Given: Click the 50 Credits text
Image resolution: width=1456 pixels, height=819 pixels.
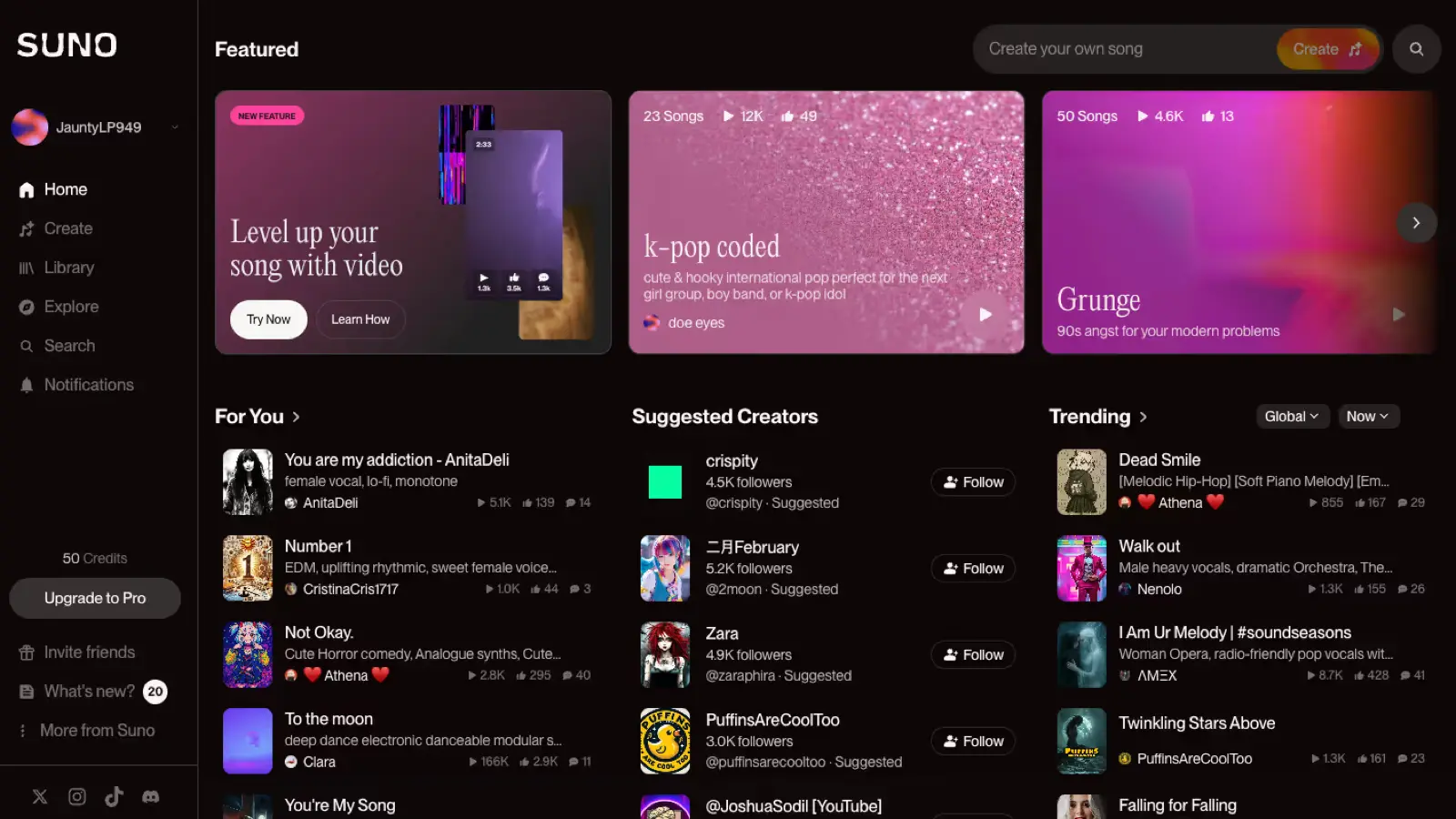Looking at the screenshot, I should click(95, 559).
